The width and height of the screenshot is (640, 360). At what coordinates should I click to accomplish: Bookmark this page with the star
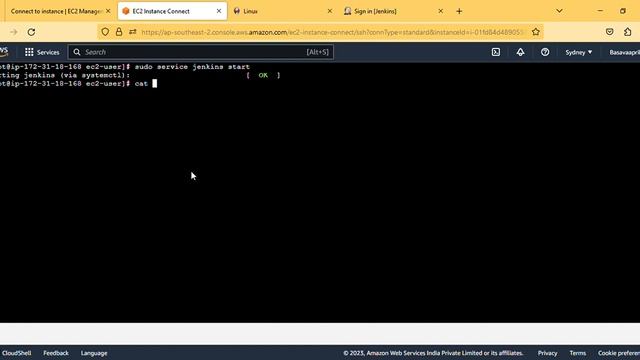click(536, 32)
